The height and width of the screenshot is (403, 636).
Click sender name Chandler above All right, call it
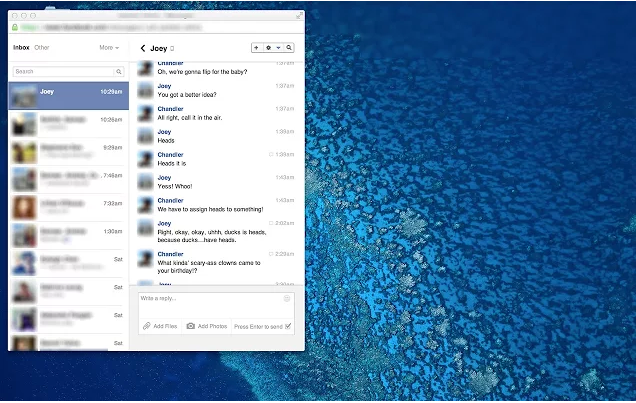pyautogui.click(x=170, y=109)
